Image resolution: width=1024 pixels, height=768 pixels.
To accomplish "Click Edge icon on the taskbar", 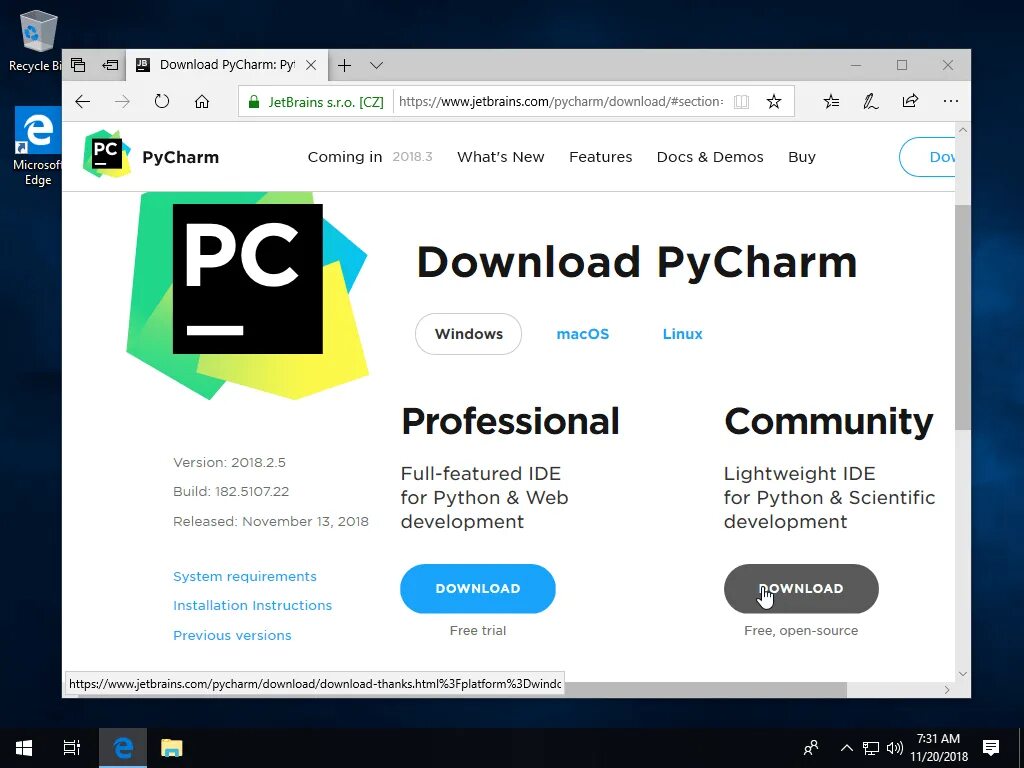I will coord(123,748).
